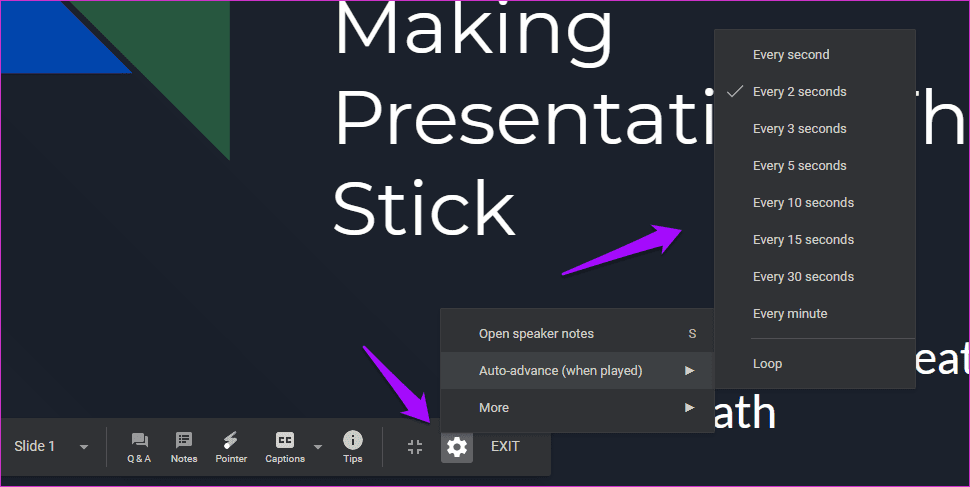Select Every 15 seconds option

[x=815, y=240]
